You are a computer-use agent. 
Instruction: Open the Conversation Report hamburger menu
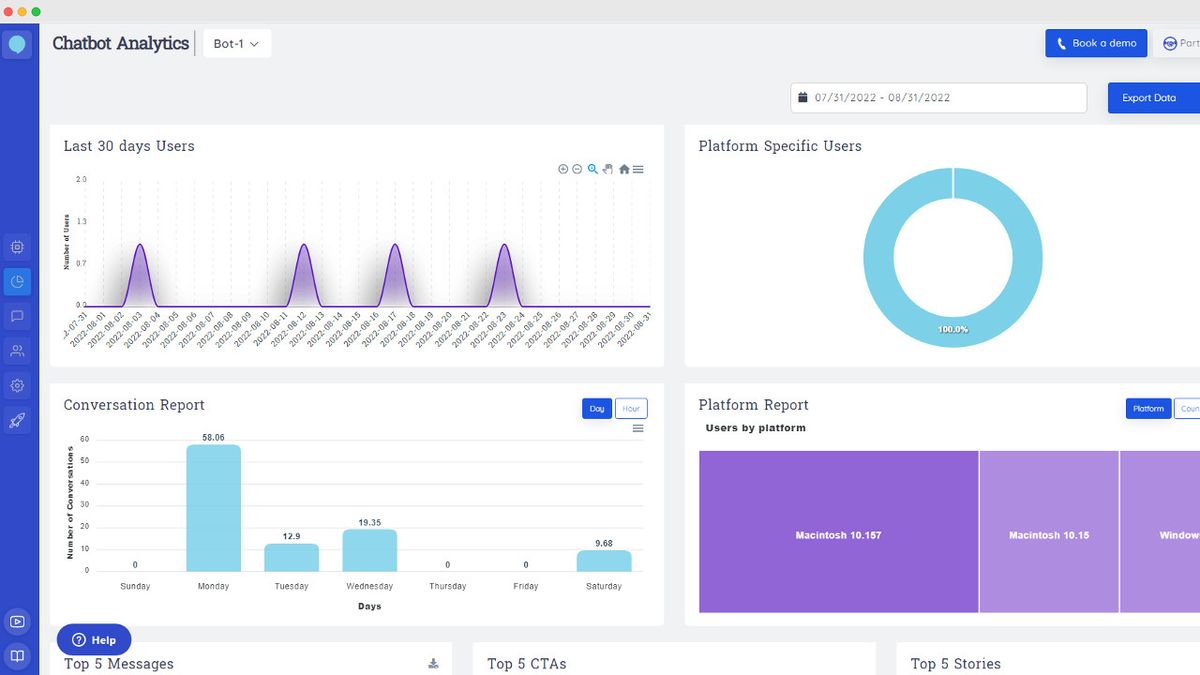pos(639,428)
